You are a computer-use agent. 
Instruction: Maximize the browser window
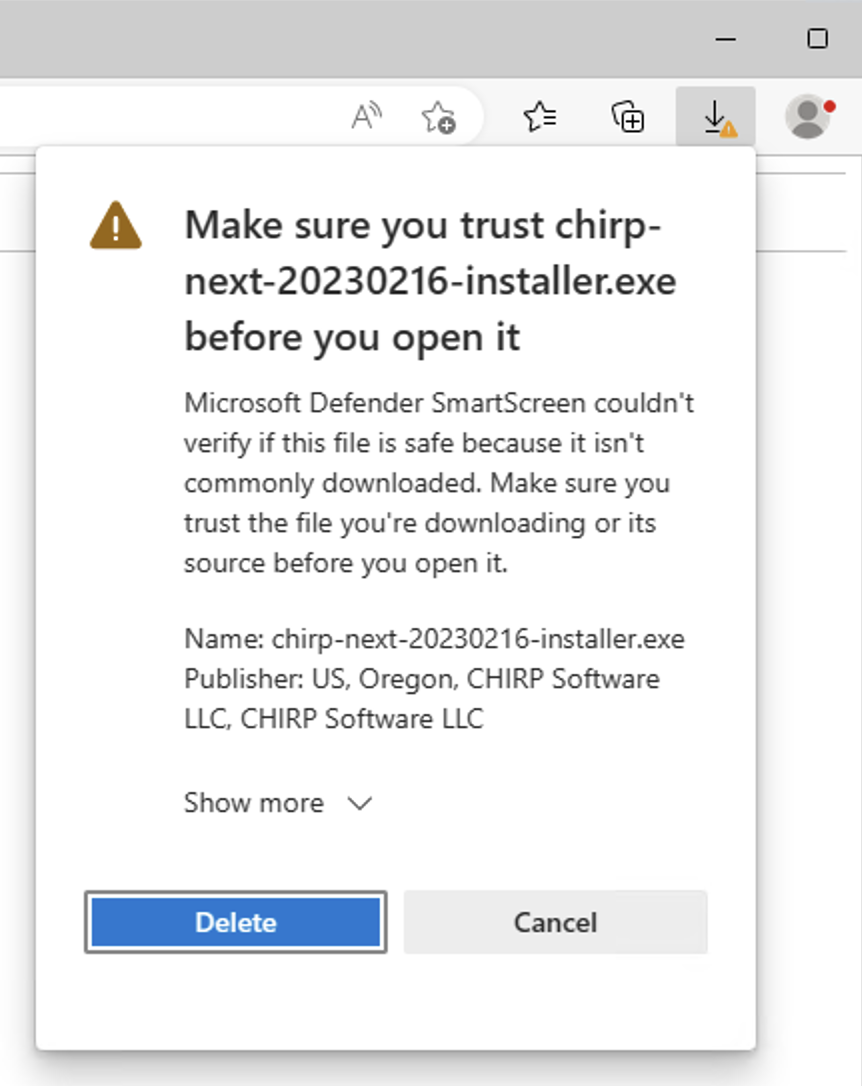point(818,39)
